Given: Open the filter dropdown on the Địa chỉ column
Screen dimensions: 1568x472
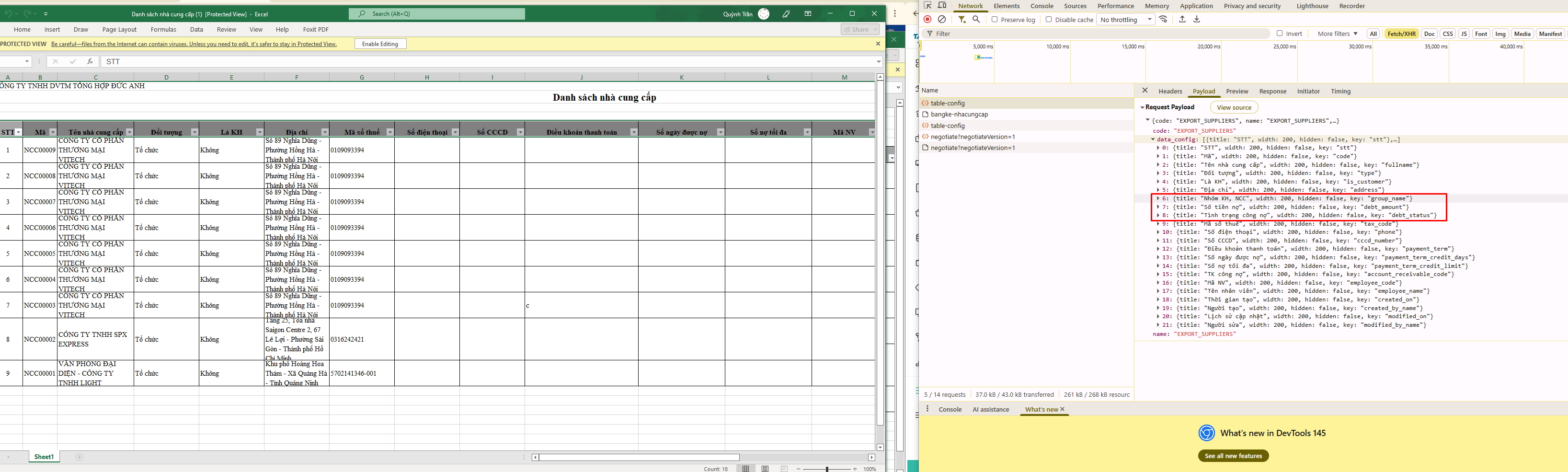Looking at the screenshot, I should [324, 132].
